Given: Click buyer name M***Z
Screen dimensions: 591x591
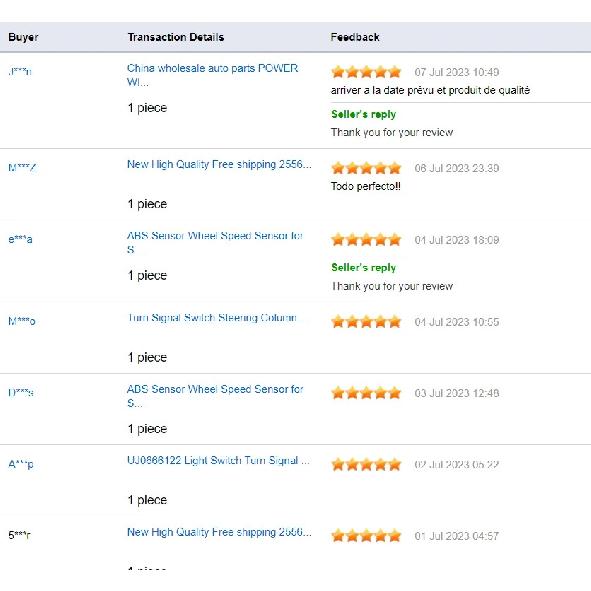Looking at the screenshot, I should tap(22, 167).
